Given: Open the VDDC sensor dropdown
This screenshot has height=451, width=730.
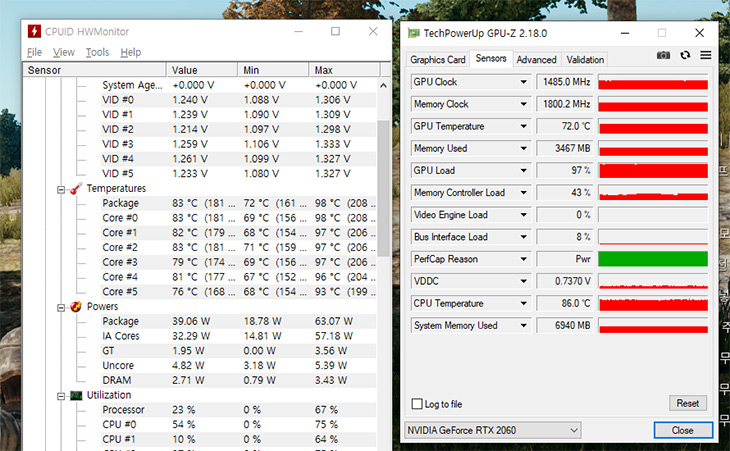Looking at the screenshot, I should coord(523,281).
